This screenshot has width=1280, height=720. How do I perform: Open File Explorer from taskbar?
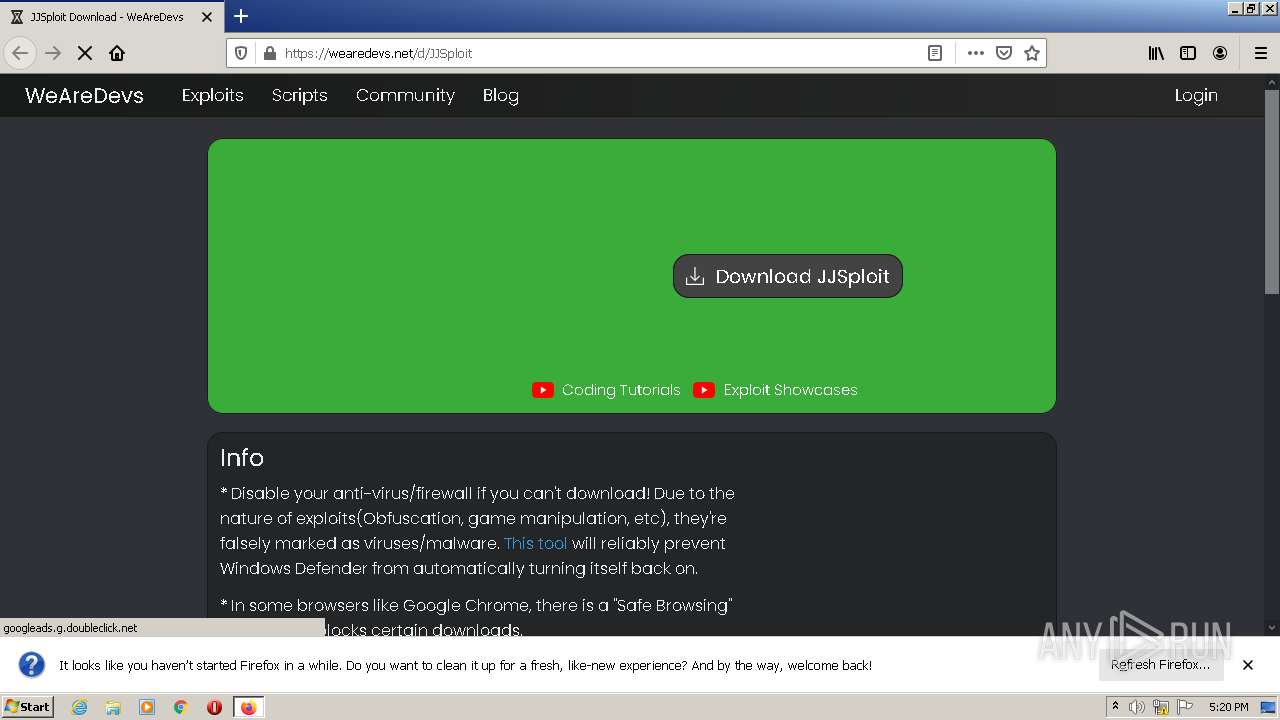click(x=113, y=707)
